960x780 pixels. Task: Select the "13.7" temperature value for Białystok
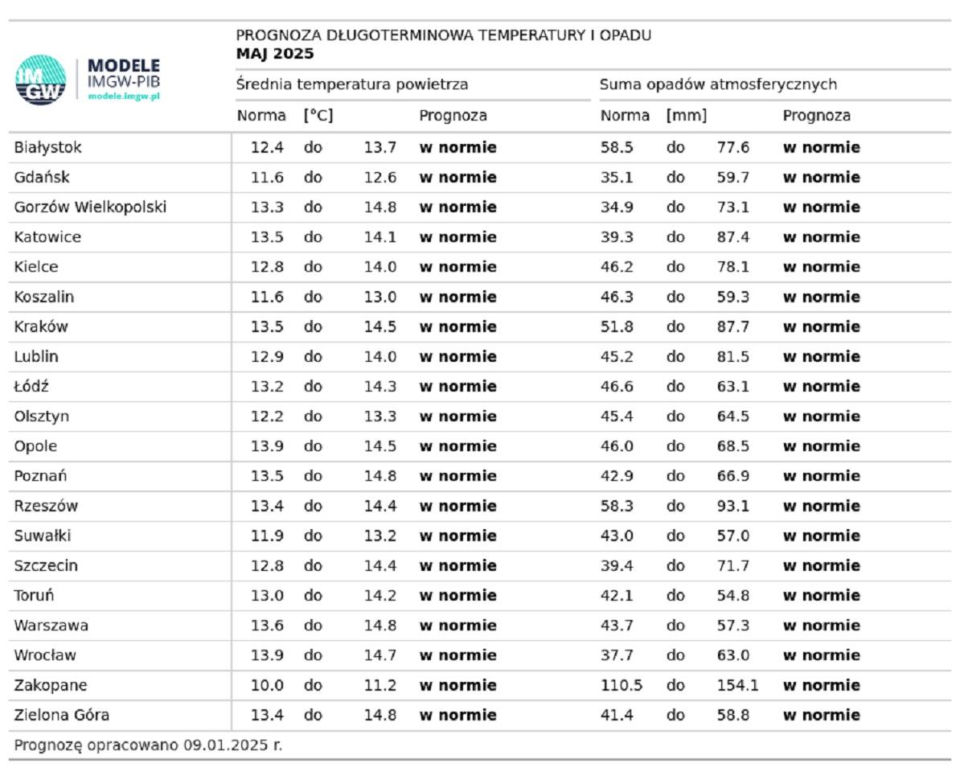pos(380,148)
